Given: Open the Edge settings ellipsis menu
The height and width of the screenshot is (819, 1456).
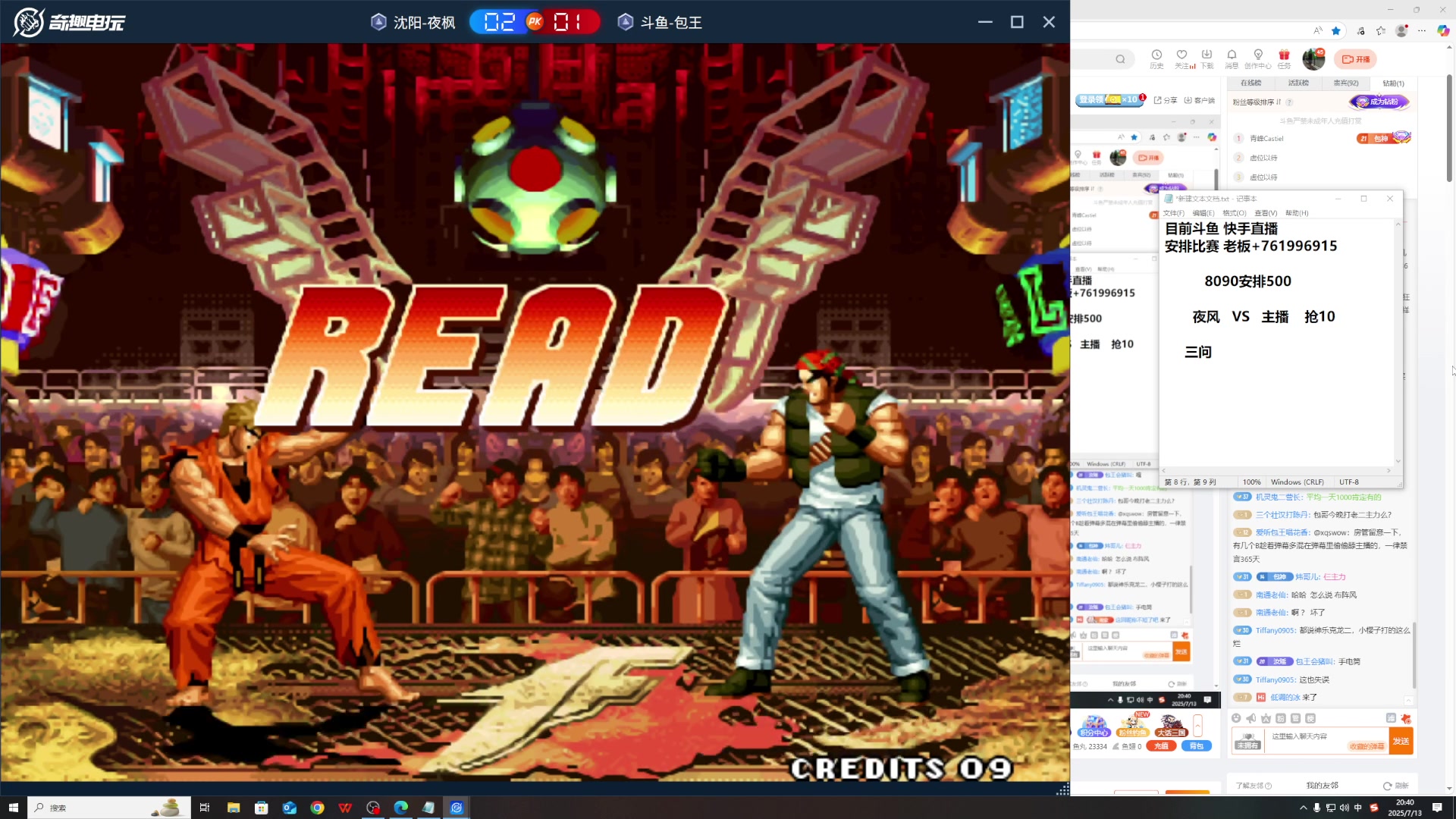Looking at the screenshot, I should click(x=1422, y=30).
